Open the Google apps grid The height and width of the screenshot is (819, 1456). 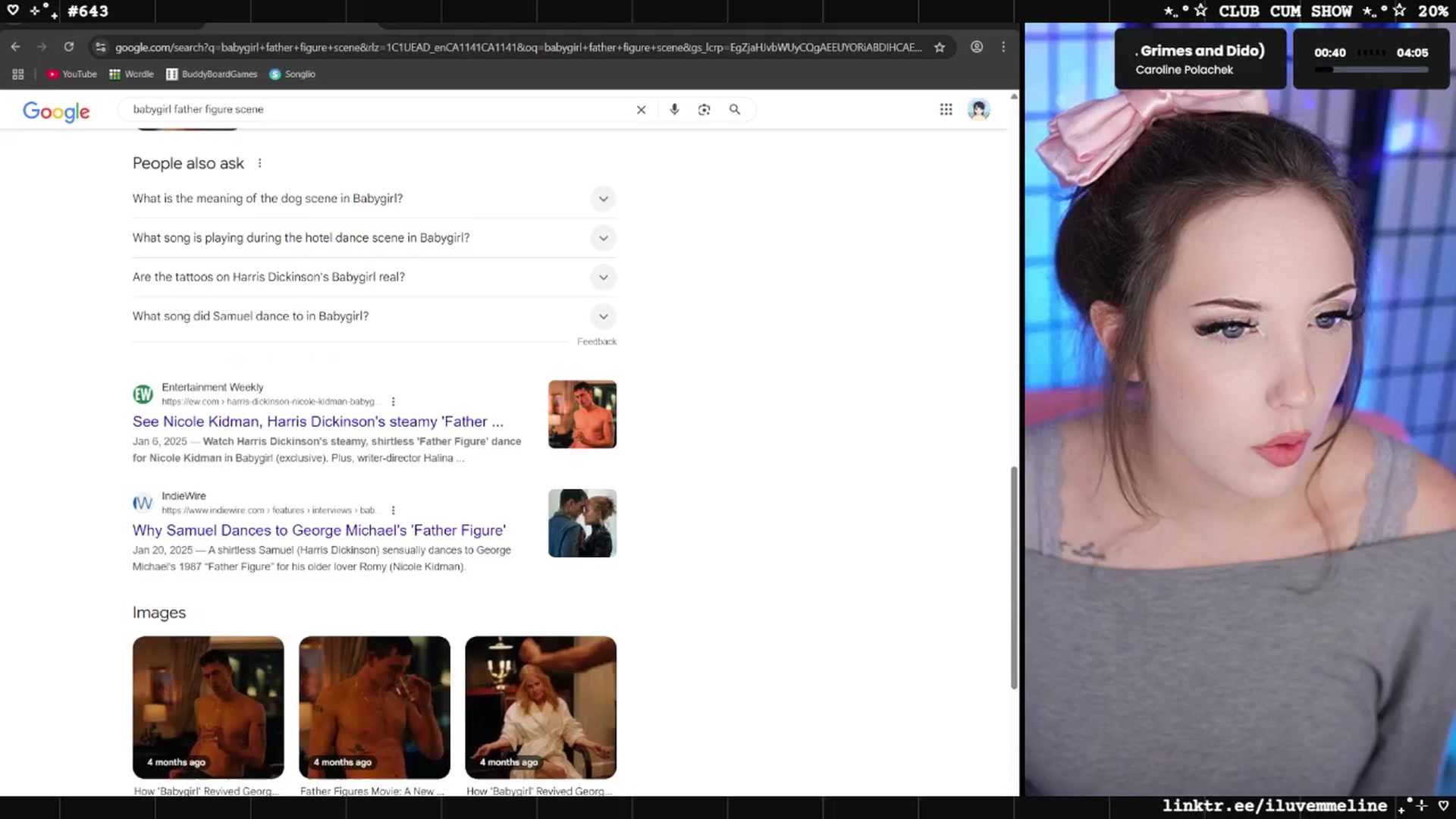[x=946, y=110]
